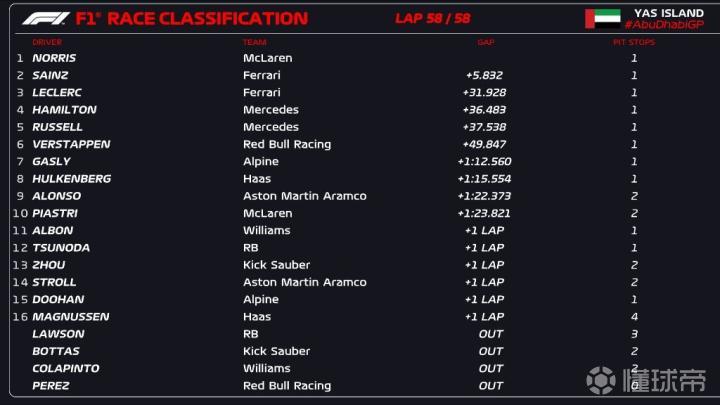Click Aston Martin Aramco team next to Alonso

click(304, 196)
